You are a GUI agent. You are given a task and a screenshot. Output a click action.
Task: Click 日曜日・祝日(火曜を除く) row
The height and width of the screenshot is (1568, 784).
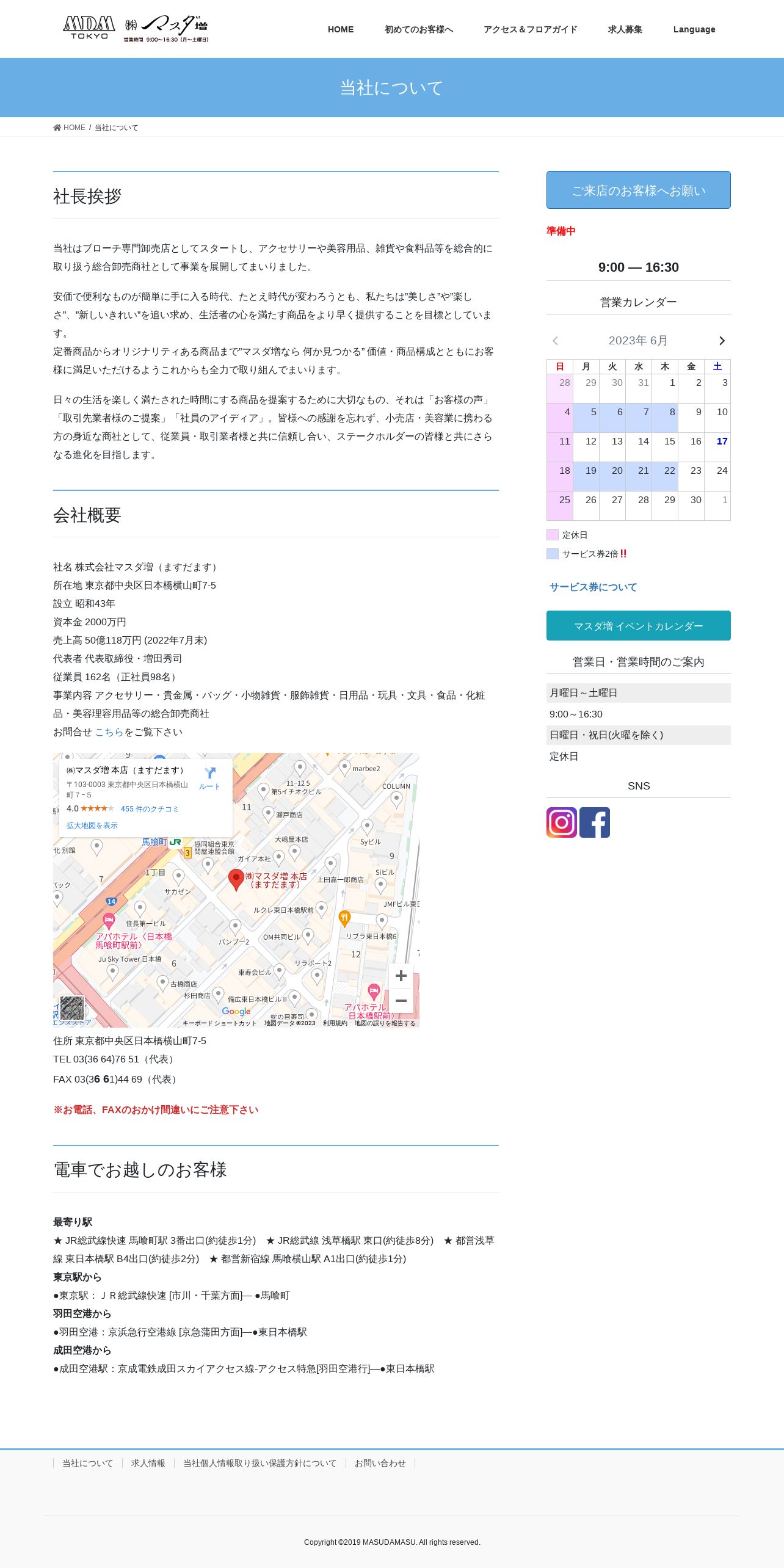639,735
